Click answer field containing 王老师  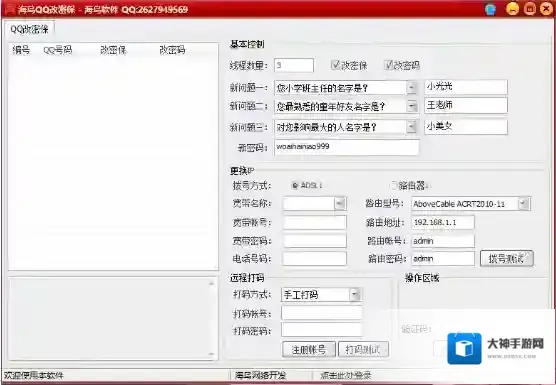(466, 106)
